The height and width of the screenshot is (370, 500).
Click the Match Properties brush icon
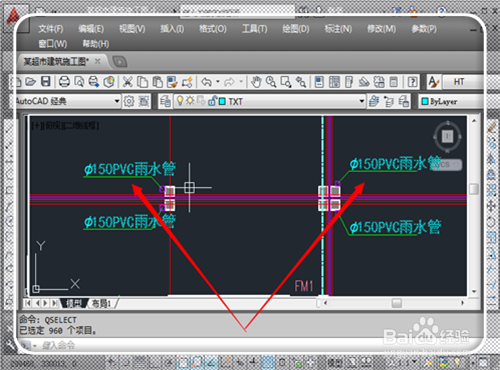coord(172,82)
